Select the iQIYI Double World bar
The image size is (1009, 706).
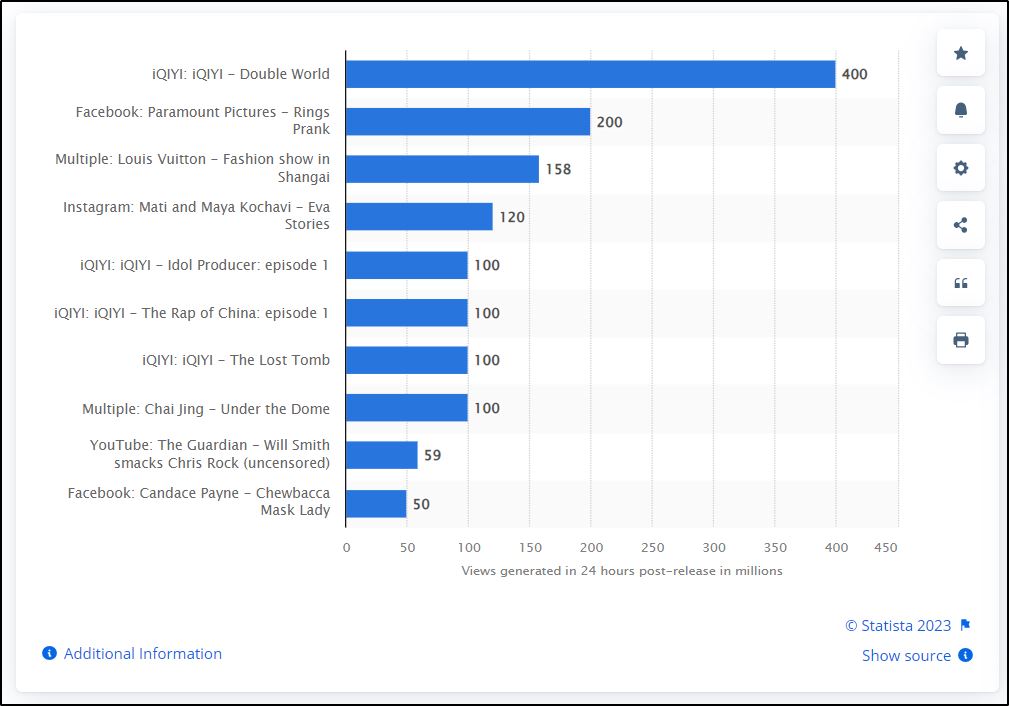[590, 74]
